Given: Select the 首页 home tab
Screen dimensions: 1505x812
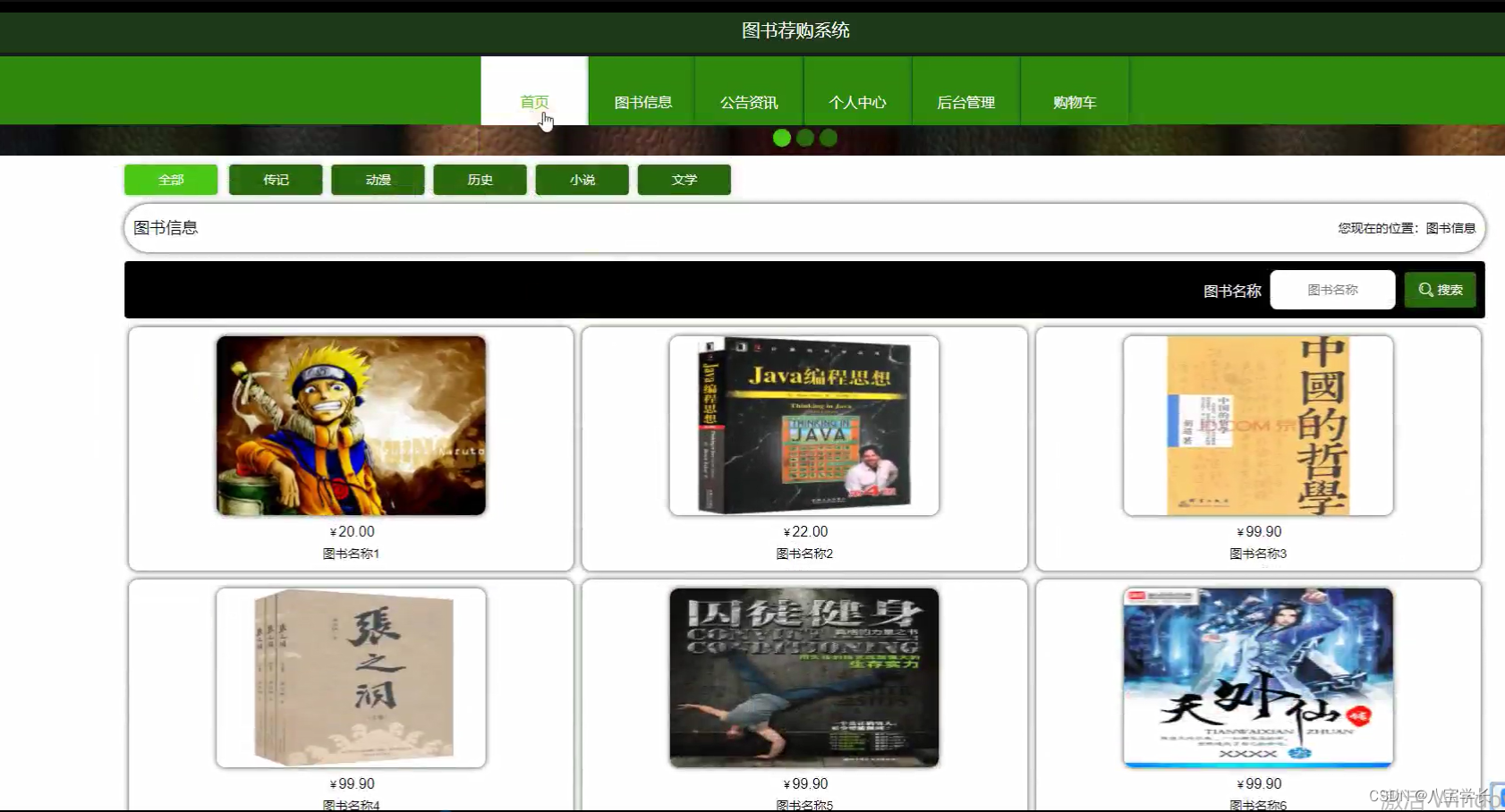Looking at the screenshot, I should tap(534, 102).
